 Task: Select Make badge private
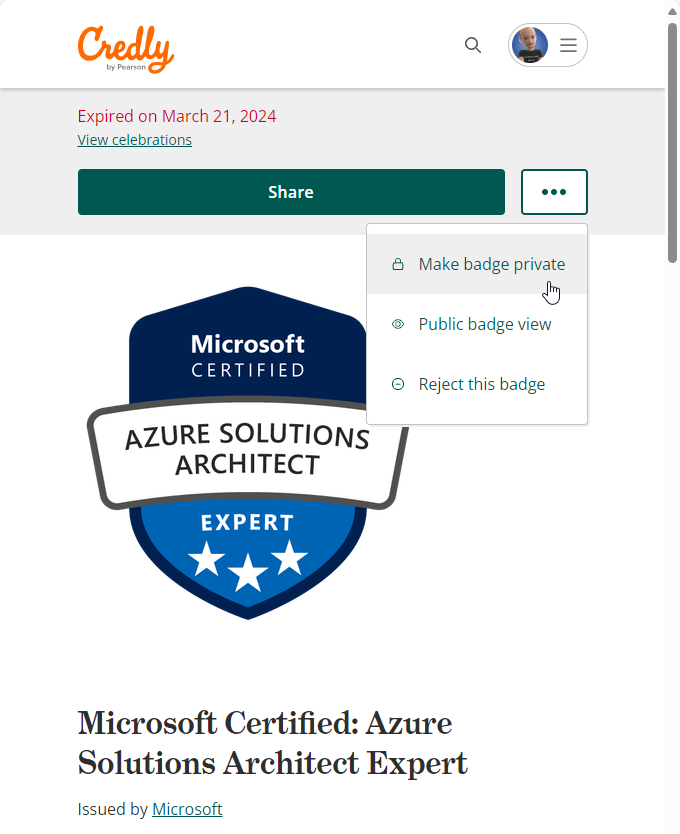(x=477, y=264)
